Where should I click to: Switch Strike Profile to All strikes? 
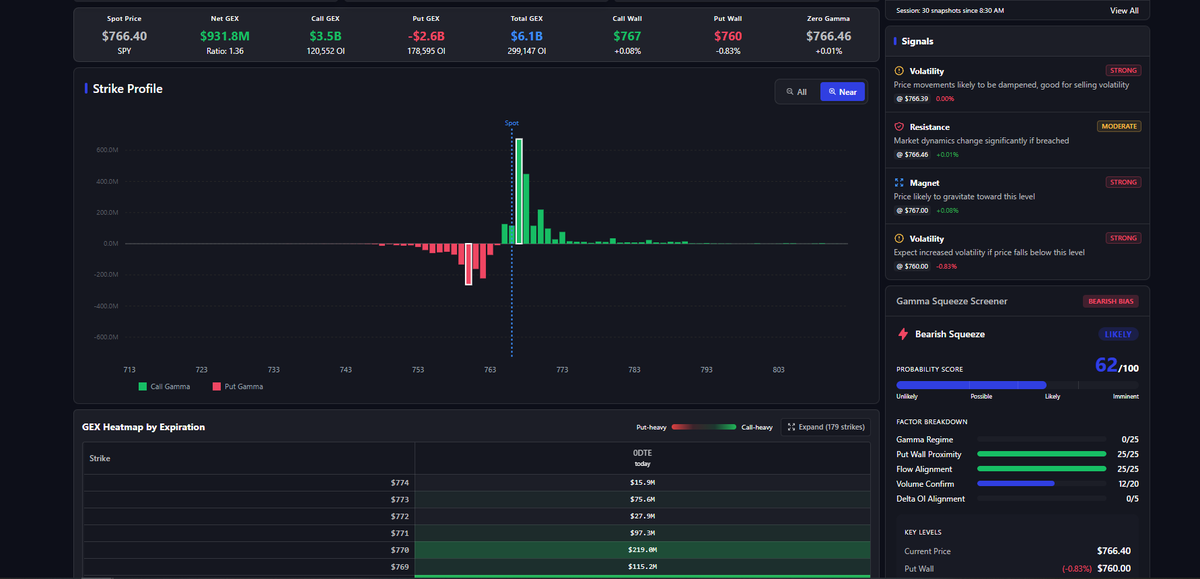[796, 92]
